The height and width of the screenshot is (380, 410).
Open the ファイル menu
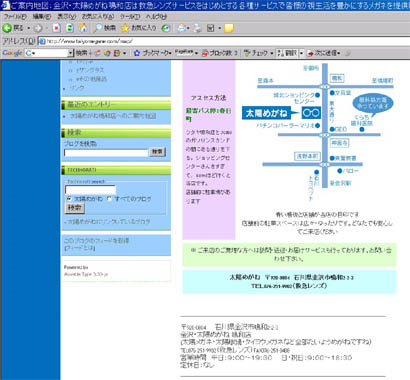coord(15,16)
